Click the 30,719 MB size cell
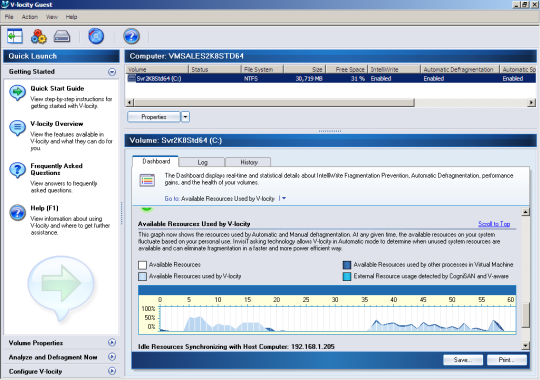Viewport: 540px width, 380px height. point(309,79)
